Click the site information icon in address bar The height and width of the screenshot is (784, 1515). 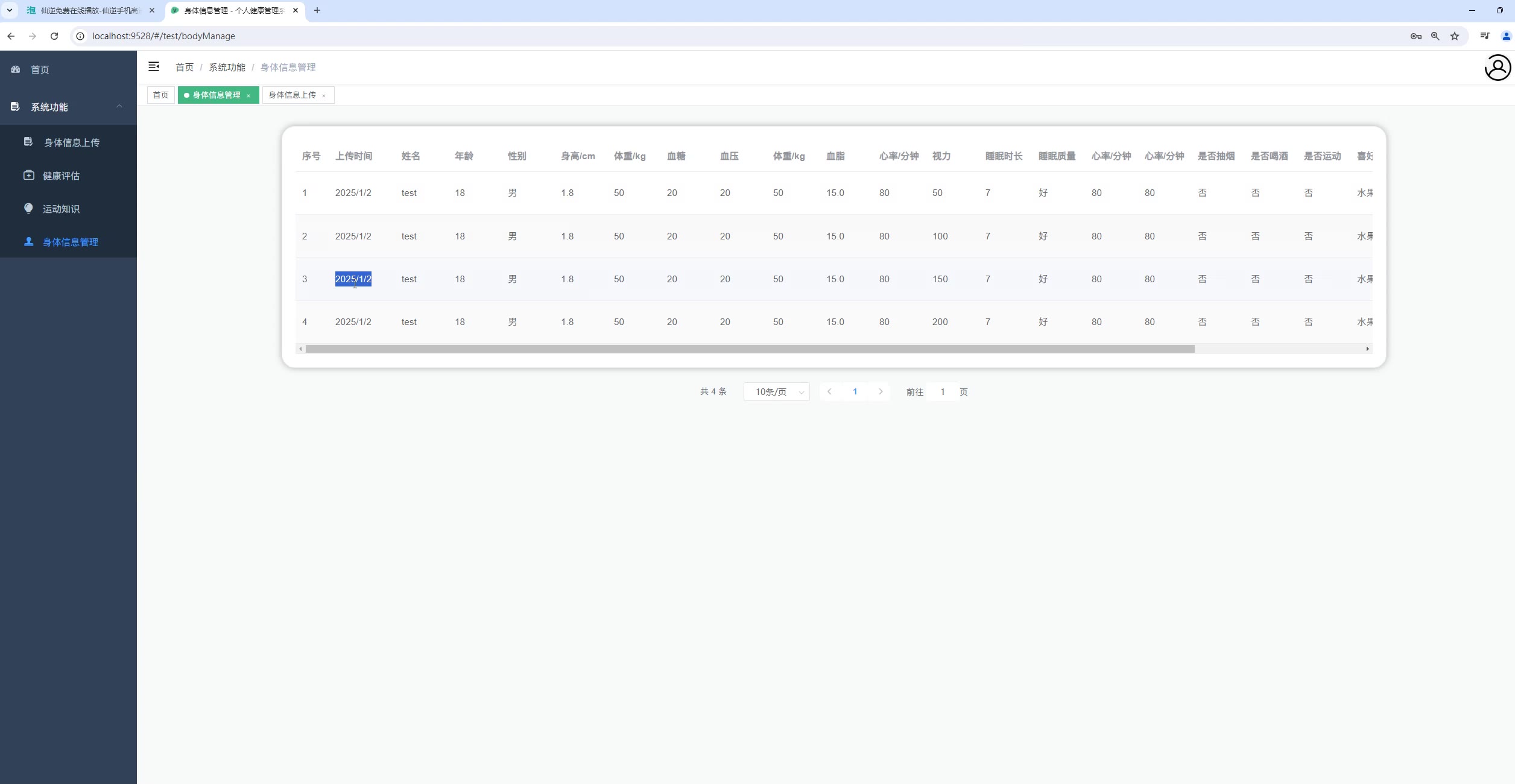(80, 36)
